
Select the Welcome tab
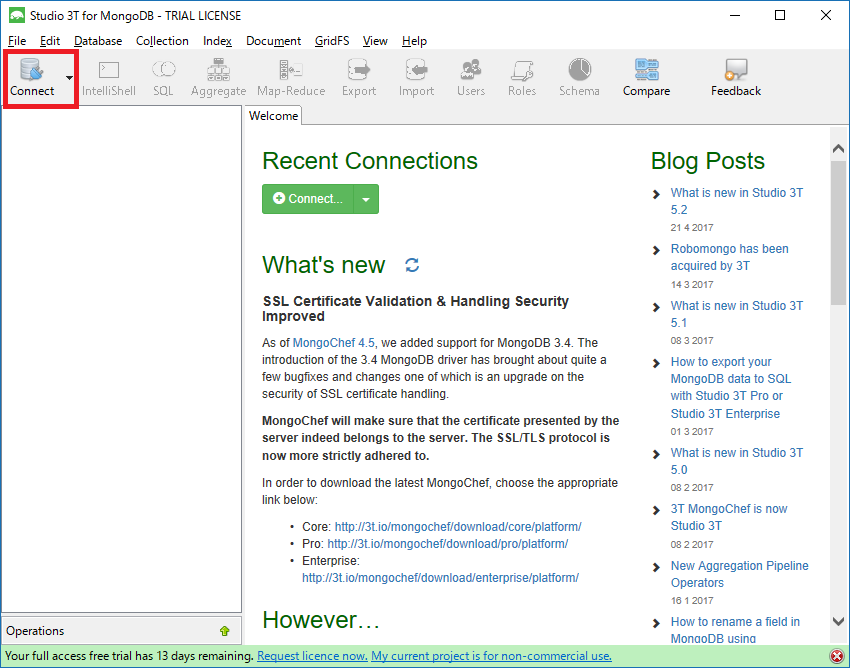273,115
